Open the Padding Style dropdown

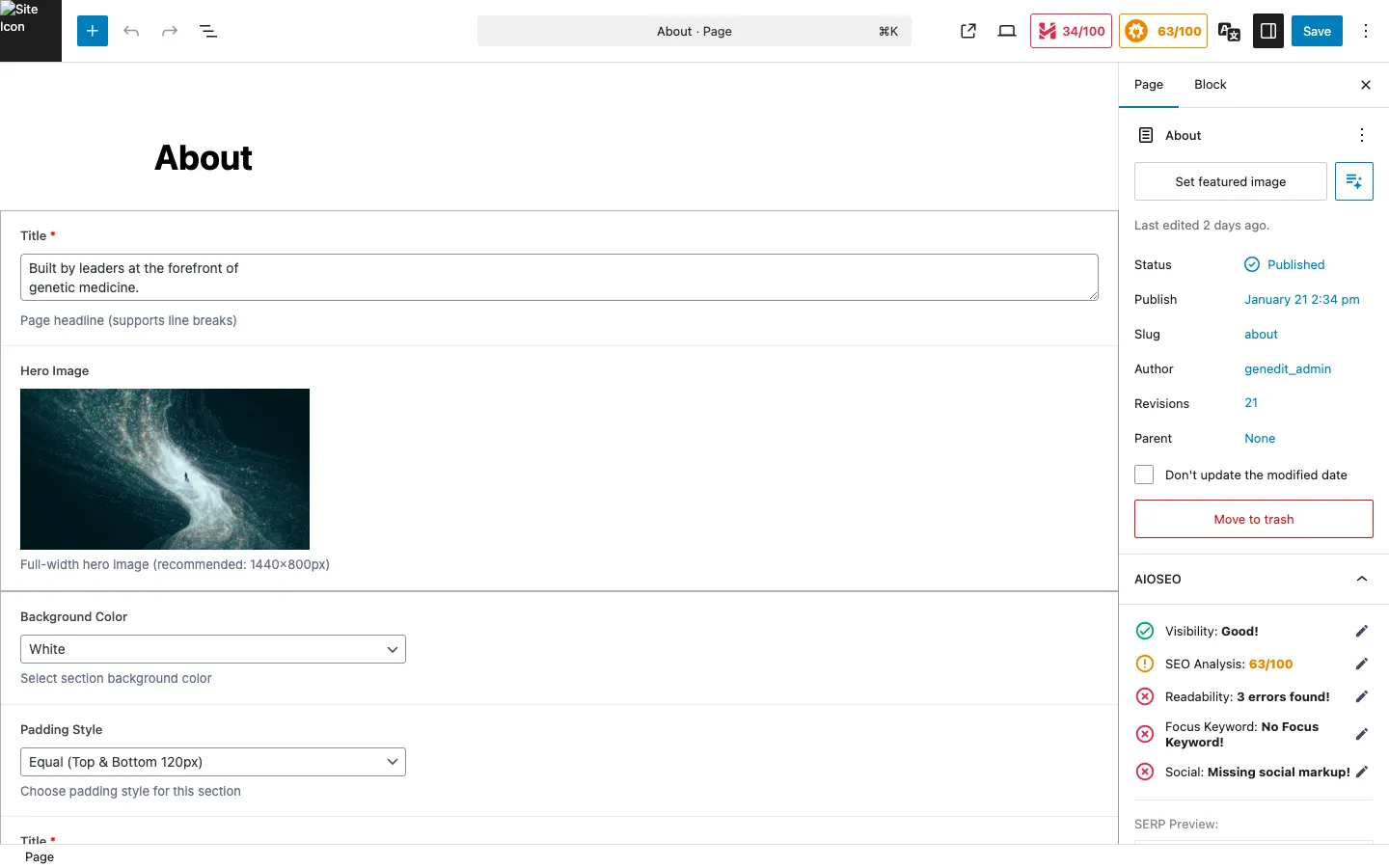[x=213, y=762]
